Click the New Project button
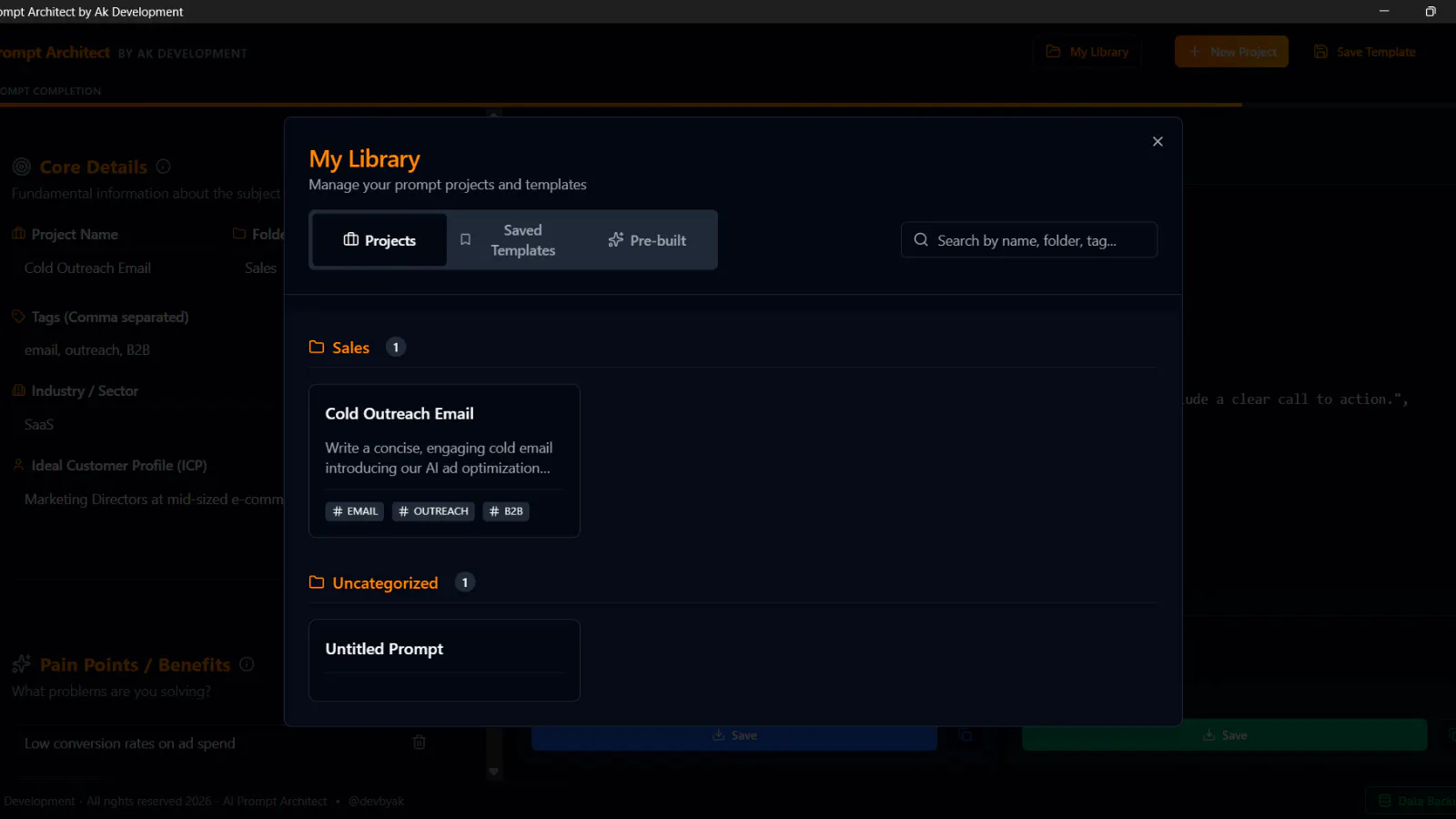The width and height of the screenshot is (1456, 819). 1232,52
